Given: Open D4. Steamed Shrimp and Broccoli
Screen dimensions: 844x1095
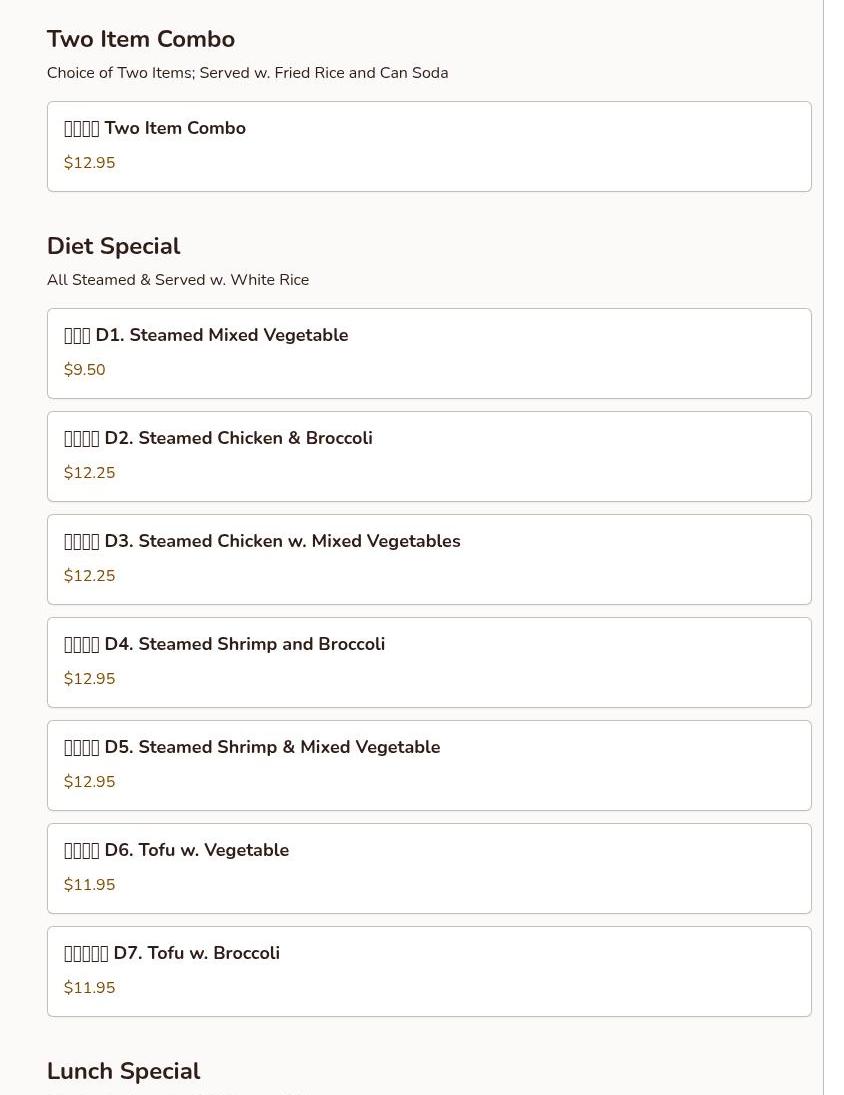Looking at the screenshot, I should click(x=429, y=662).
